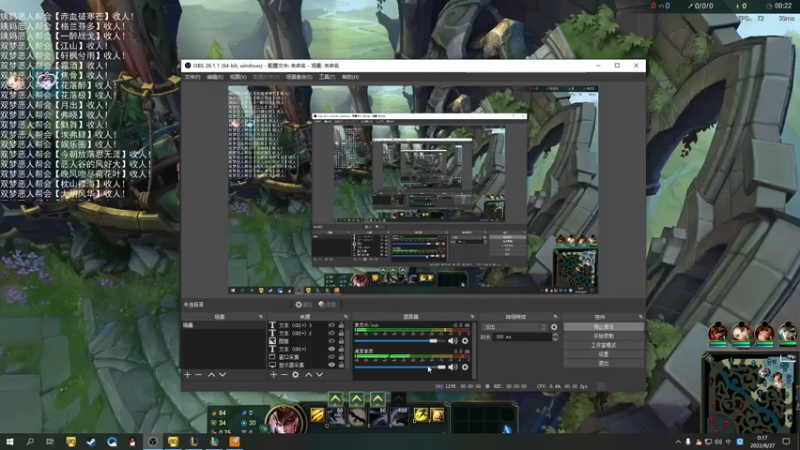Pop out the Audio Mixer dock via its header icon

pyautogui.click(x=472, y=317)
